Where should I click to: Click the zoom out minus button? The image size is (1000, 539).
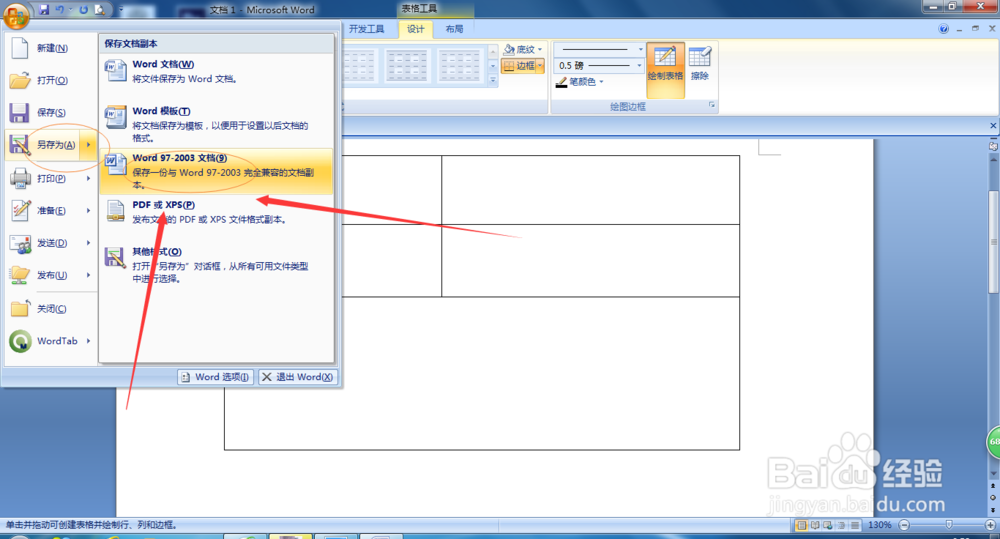[x=904, y=525]
